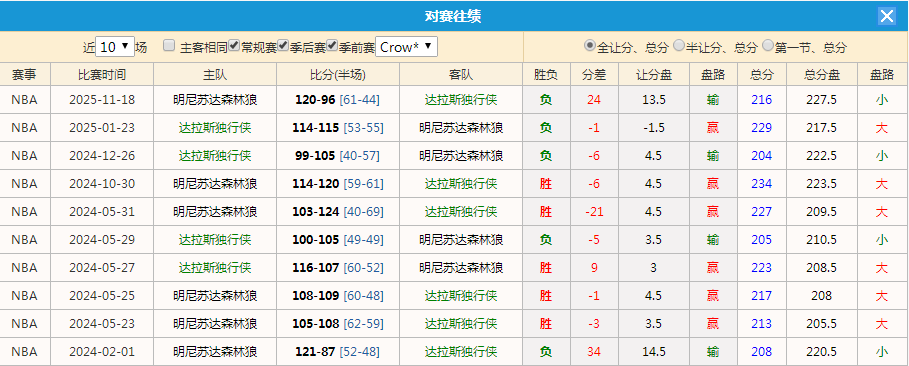
Task: Click the 分差 column header
Action: coord(594,75)
